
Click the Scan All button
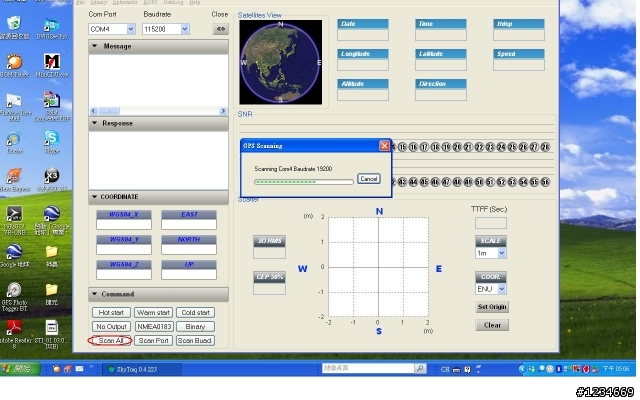tap(110, 340)
